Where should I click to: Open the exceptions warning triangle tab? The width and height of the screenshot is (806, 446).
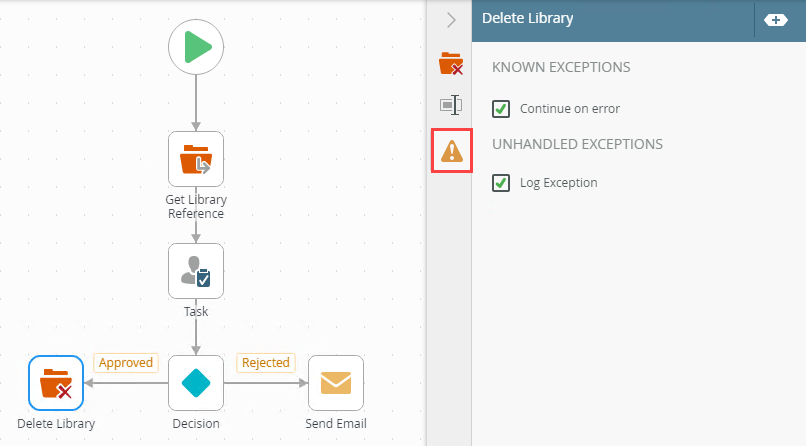[452, 151]
